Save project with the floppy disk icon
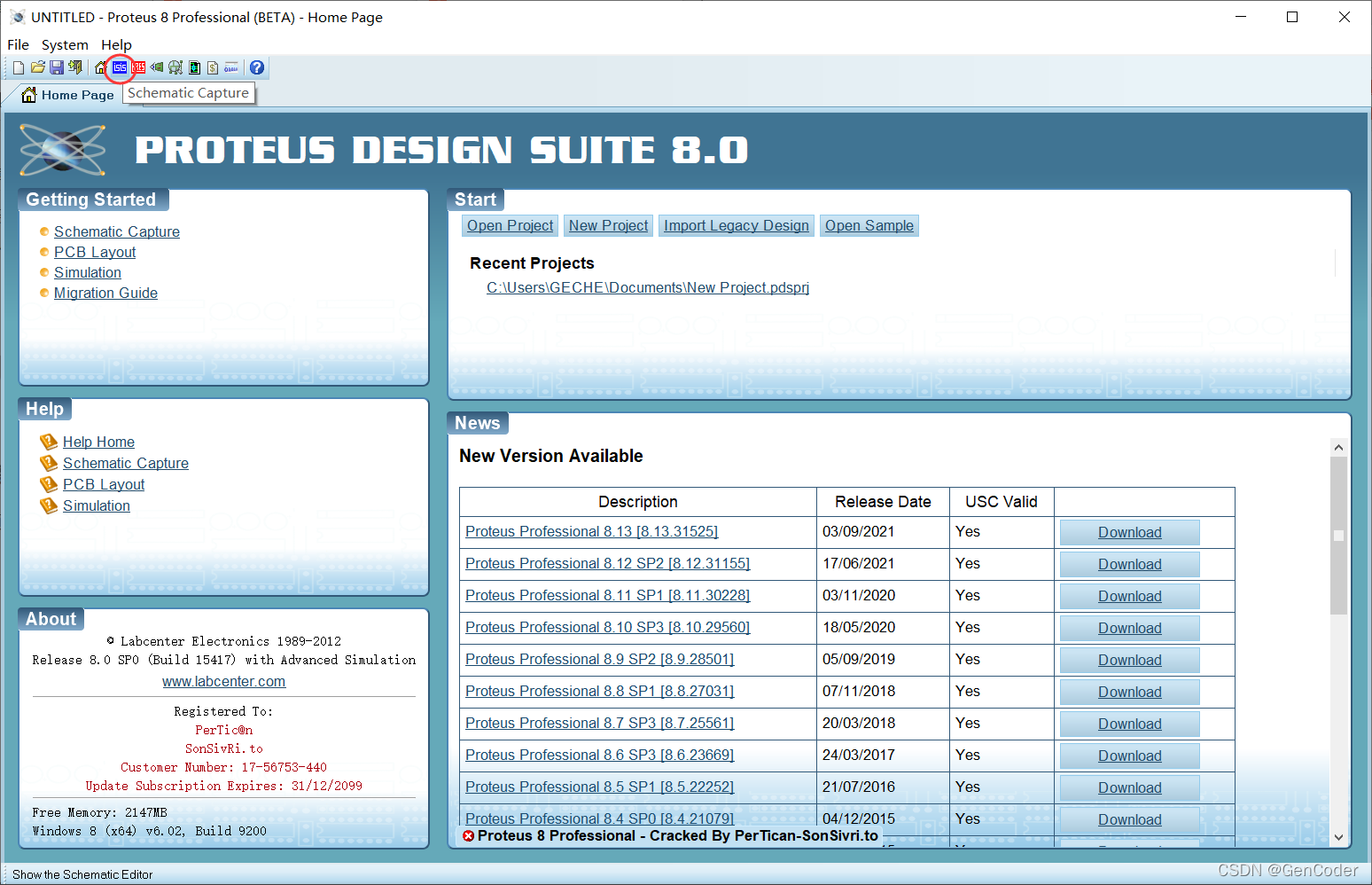This screenshot has height=885, width=1372. pyautogui.click(x=57, y=67)
